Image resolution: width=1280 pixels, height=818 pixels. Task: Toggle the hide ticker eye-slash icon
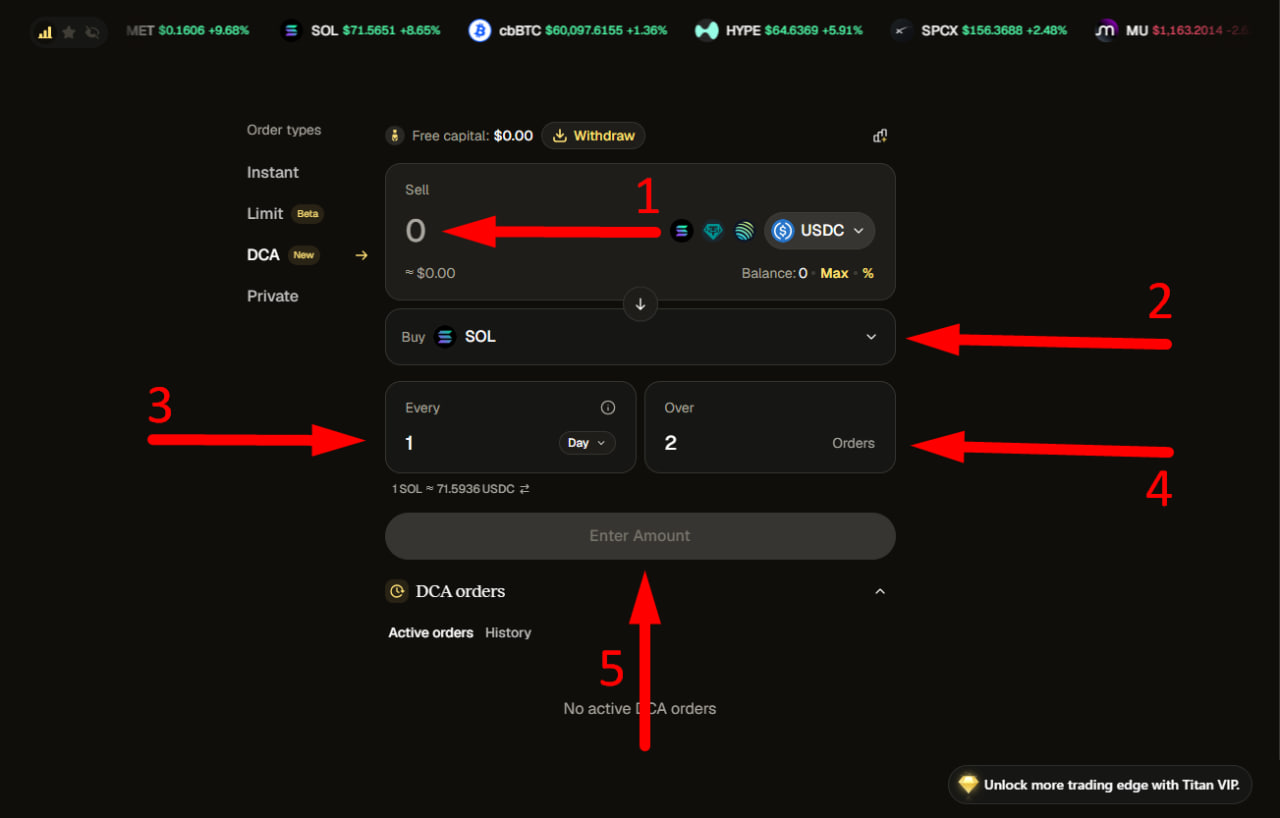tap(93, 32)
